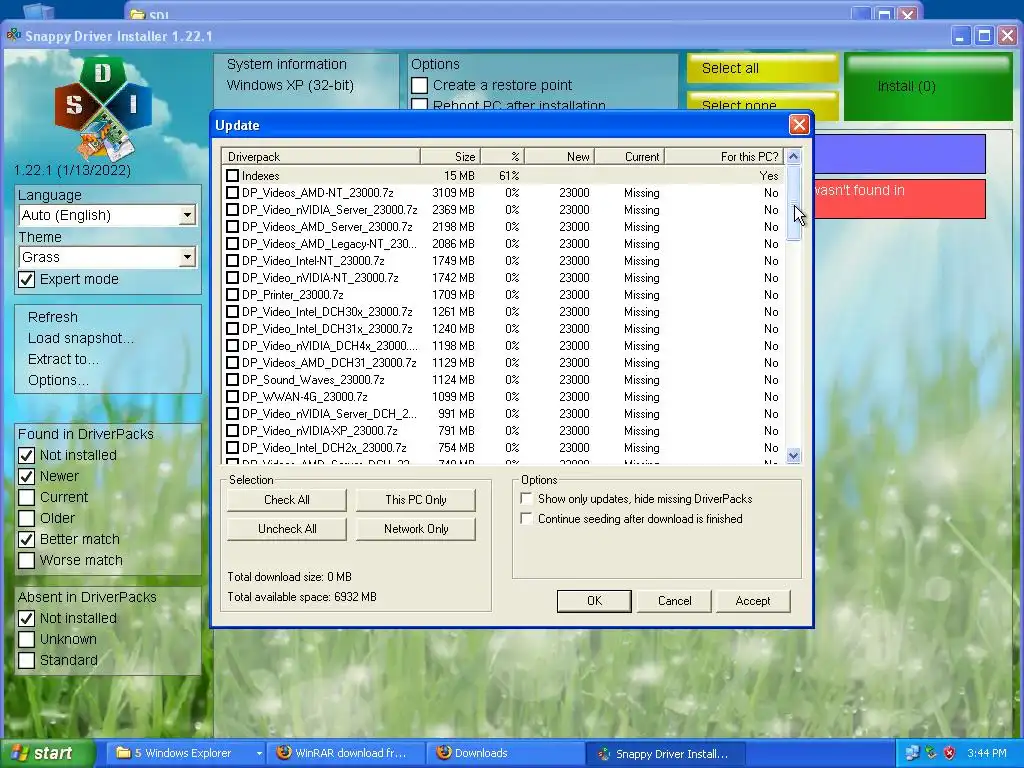The height and width of the screenshot is (768, 1024).
Task: Check DP_Sound_Waves_23000.7z checkbox
Action: (232, 379)
